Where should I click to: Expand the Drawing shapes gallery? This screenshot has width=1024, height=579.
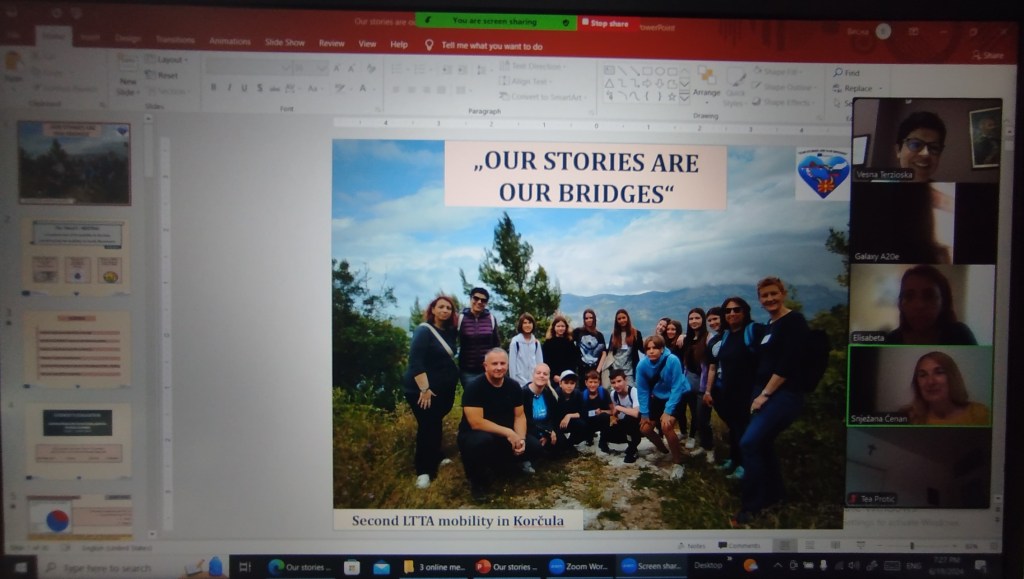[x=684, y=96]
